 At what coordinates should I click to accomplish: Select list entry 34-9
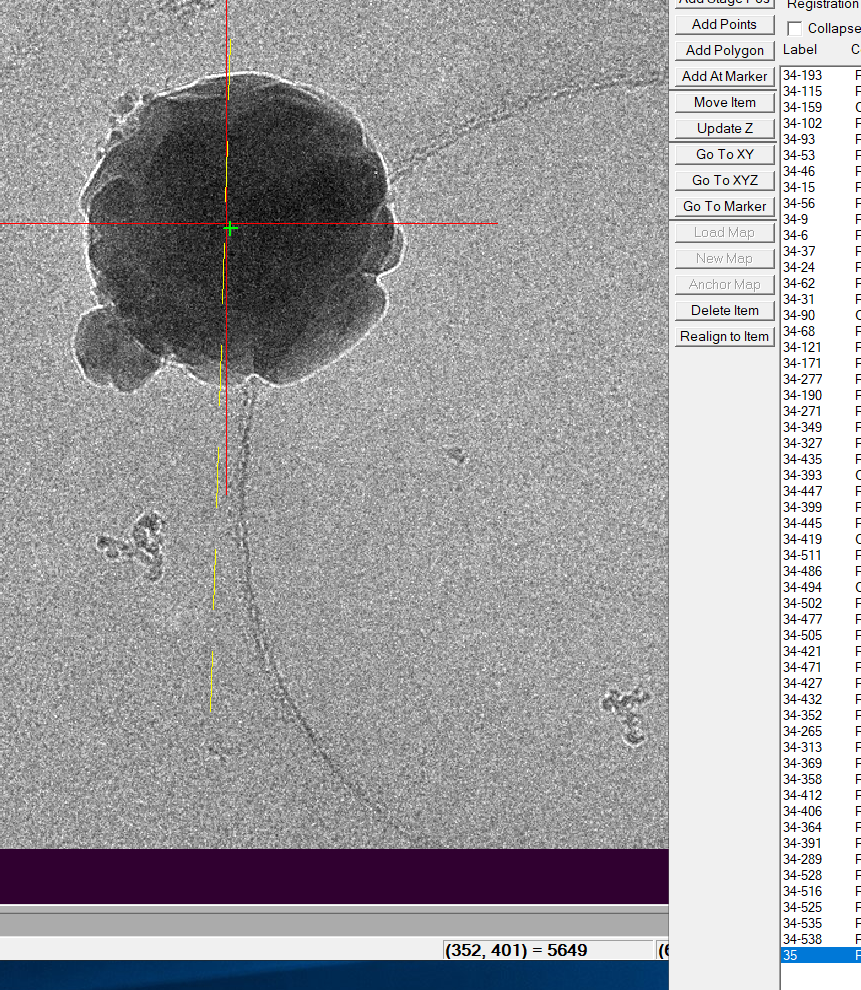coord(821,219)
